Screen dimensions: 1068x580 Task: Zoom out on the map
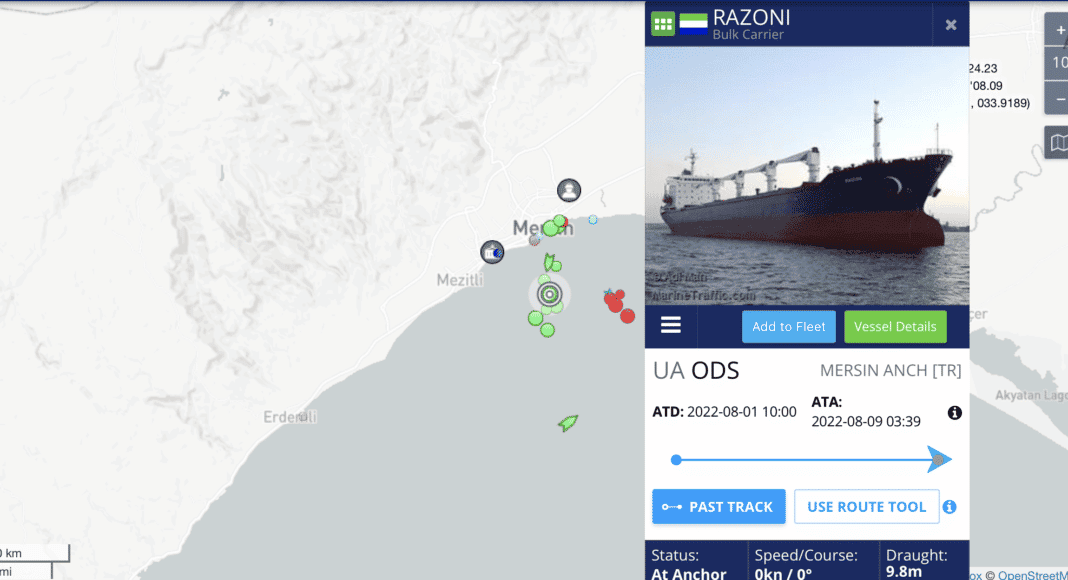[x=1059, y=99]
